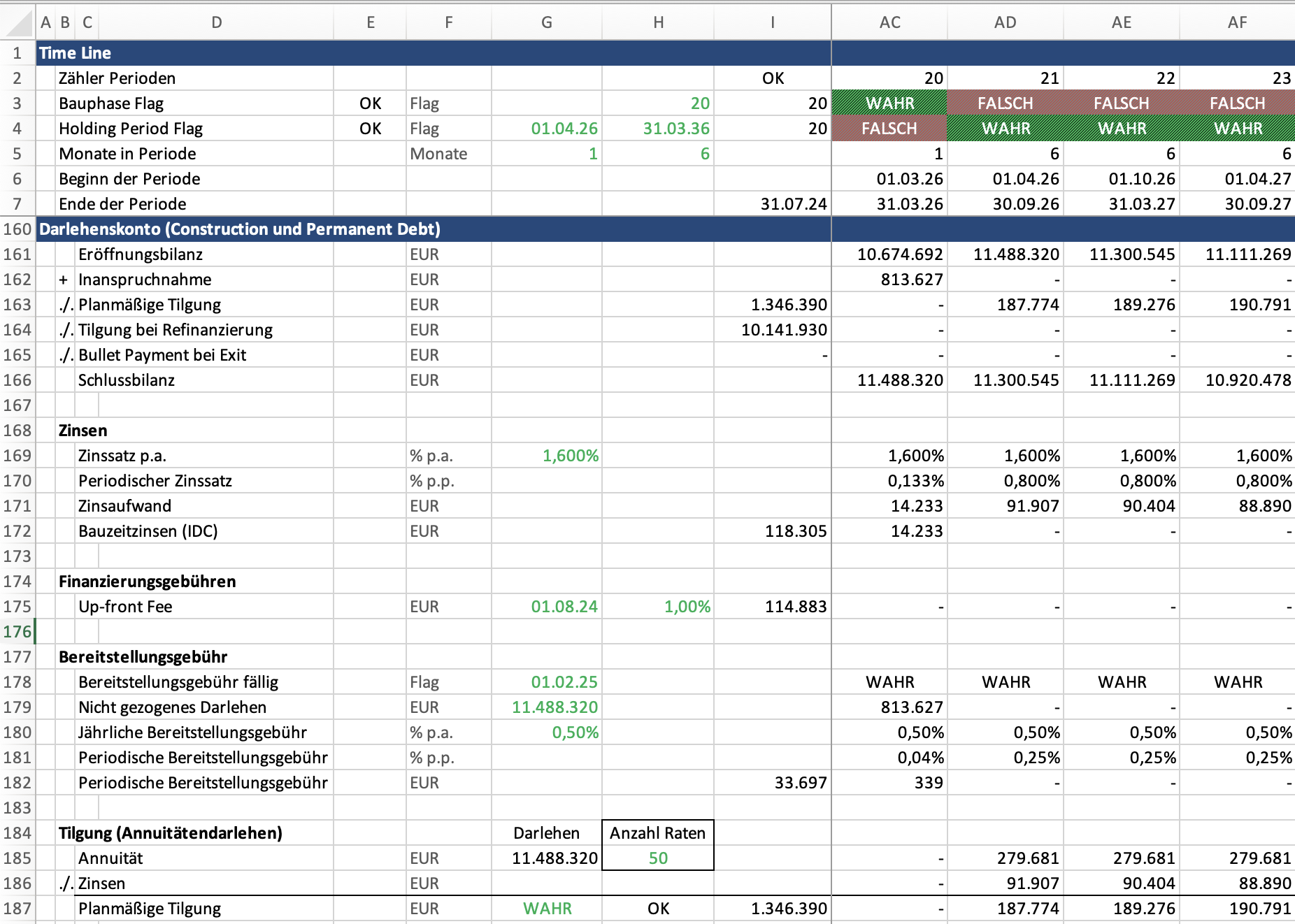Select Zinssatz p.a. input cell 1,600% in column G
This screenshot has height=924, width=1295.
click(547, 456)
